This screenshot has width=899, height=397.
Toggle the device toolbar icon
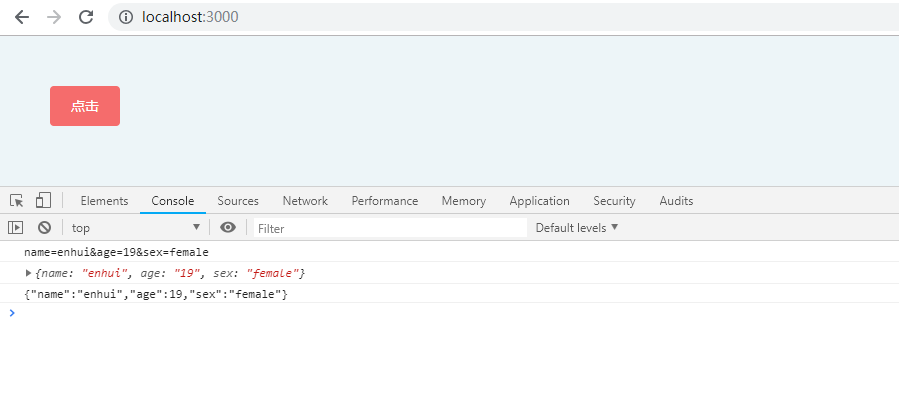43,200
